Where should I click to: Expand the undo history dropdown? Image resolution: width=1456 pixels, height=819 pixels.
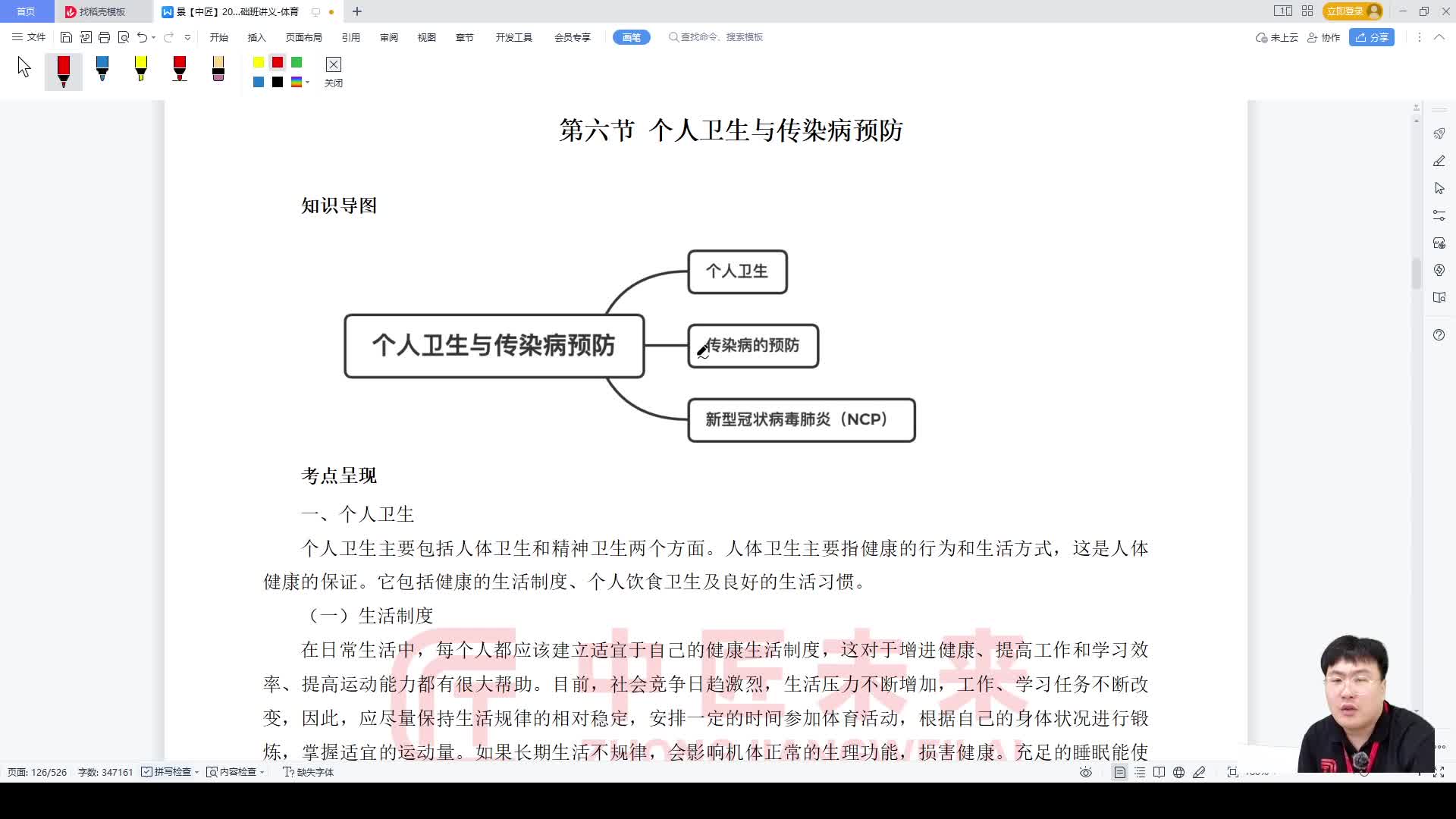(153, 36)
